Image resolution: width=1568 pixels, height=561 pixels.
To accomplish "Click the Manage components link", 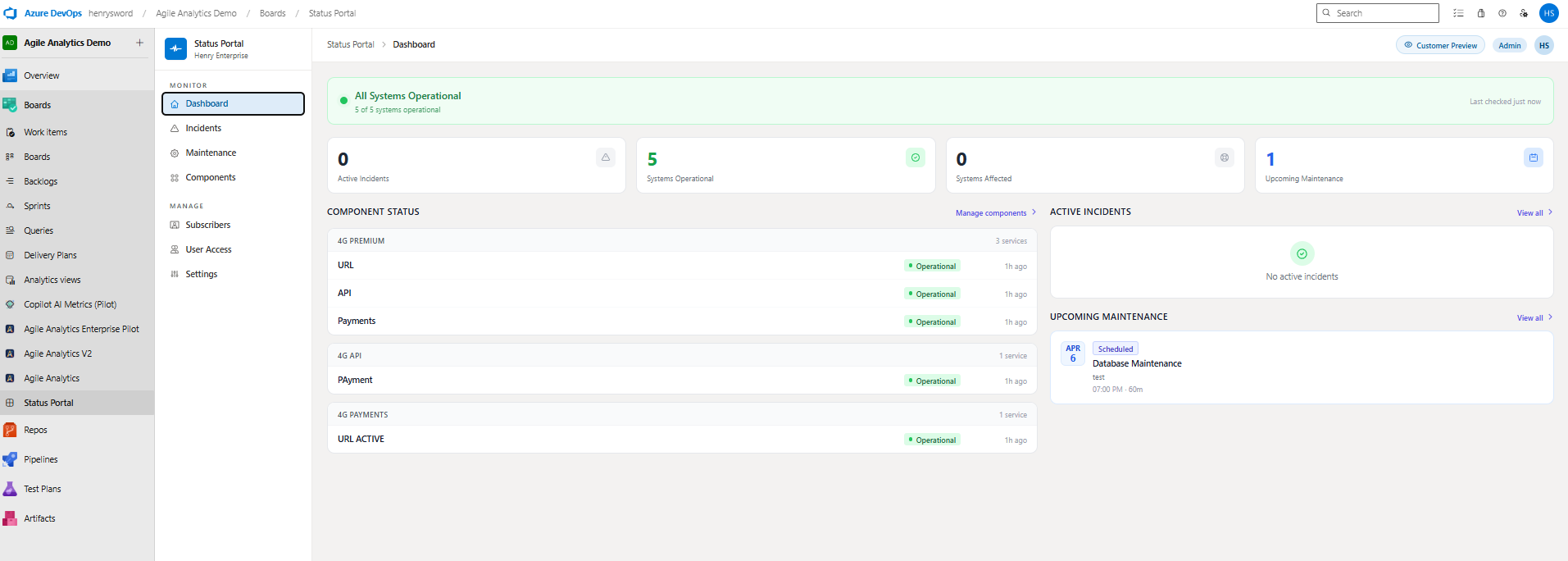I will (x=995, y=212).
